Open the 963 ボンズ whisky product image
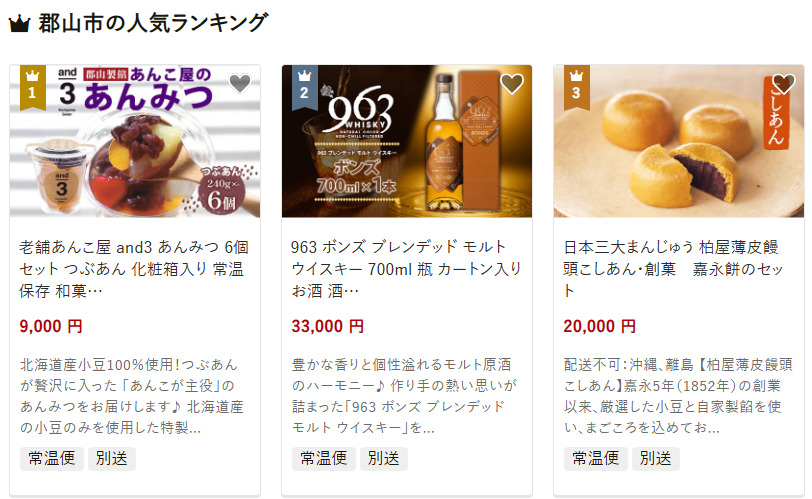 407,141
